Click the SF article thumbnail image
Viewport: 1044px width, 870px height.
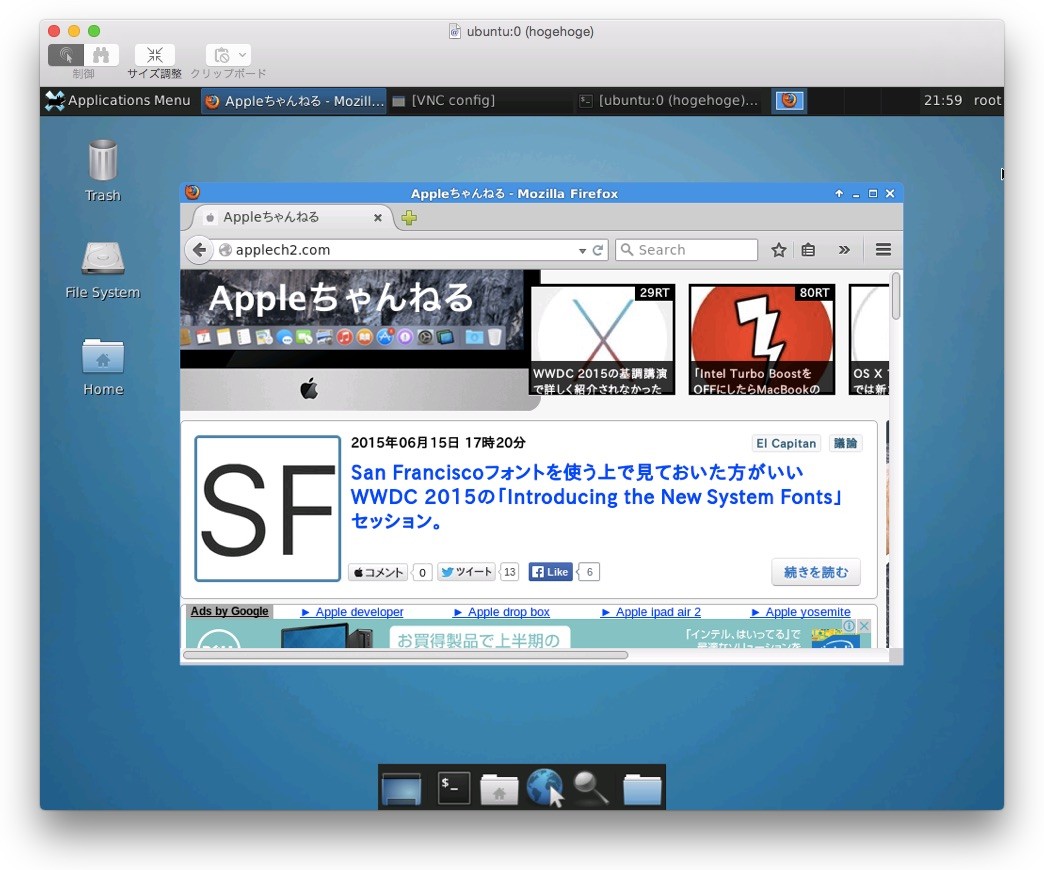point(268,509)
